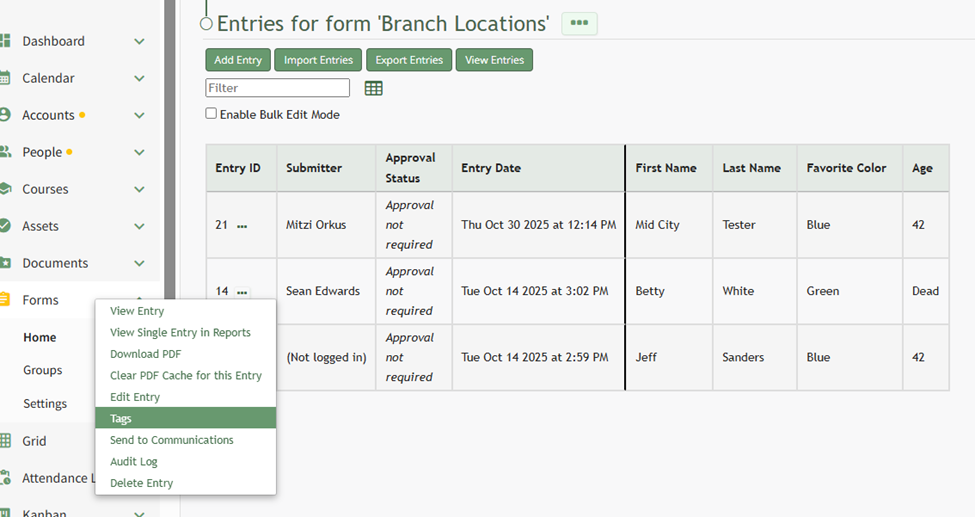
Task: Select Tags from the context menu
Action: tap(121, 419)
